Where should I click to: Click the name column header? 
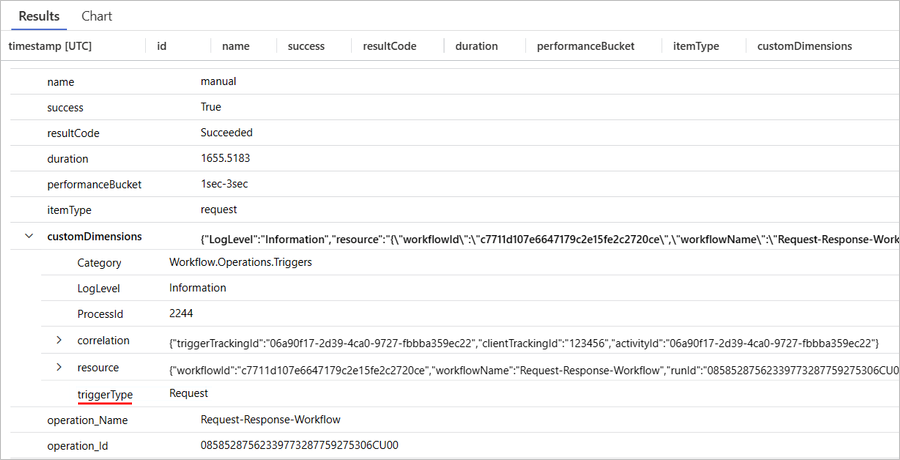tap(235, 46)
